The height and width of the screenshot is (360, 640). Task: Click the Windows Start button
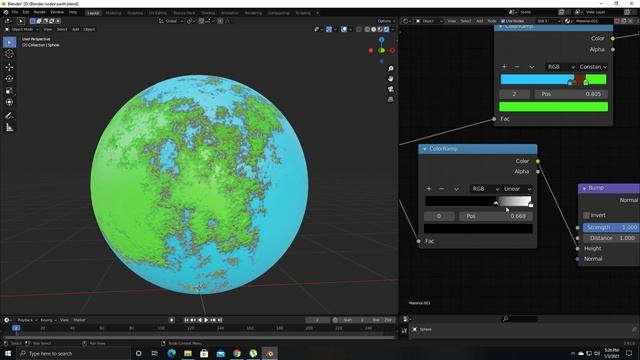tap(8, 353)
